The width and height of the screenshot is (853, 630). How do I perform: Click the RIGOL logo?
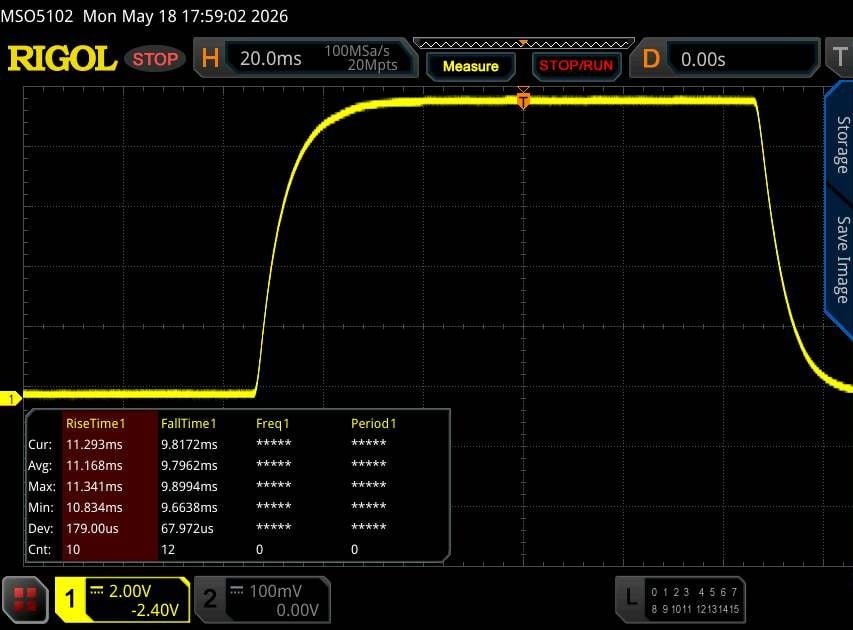click(62, 59)
